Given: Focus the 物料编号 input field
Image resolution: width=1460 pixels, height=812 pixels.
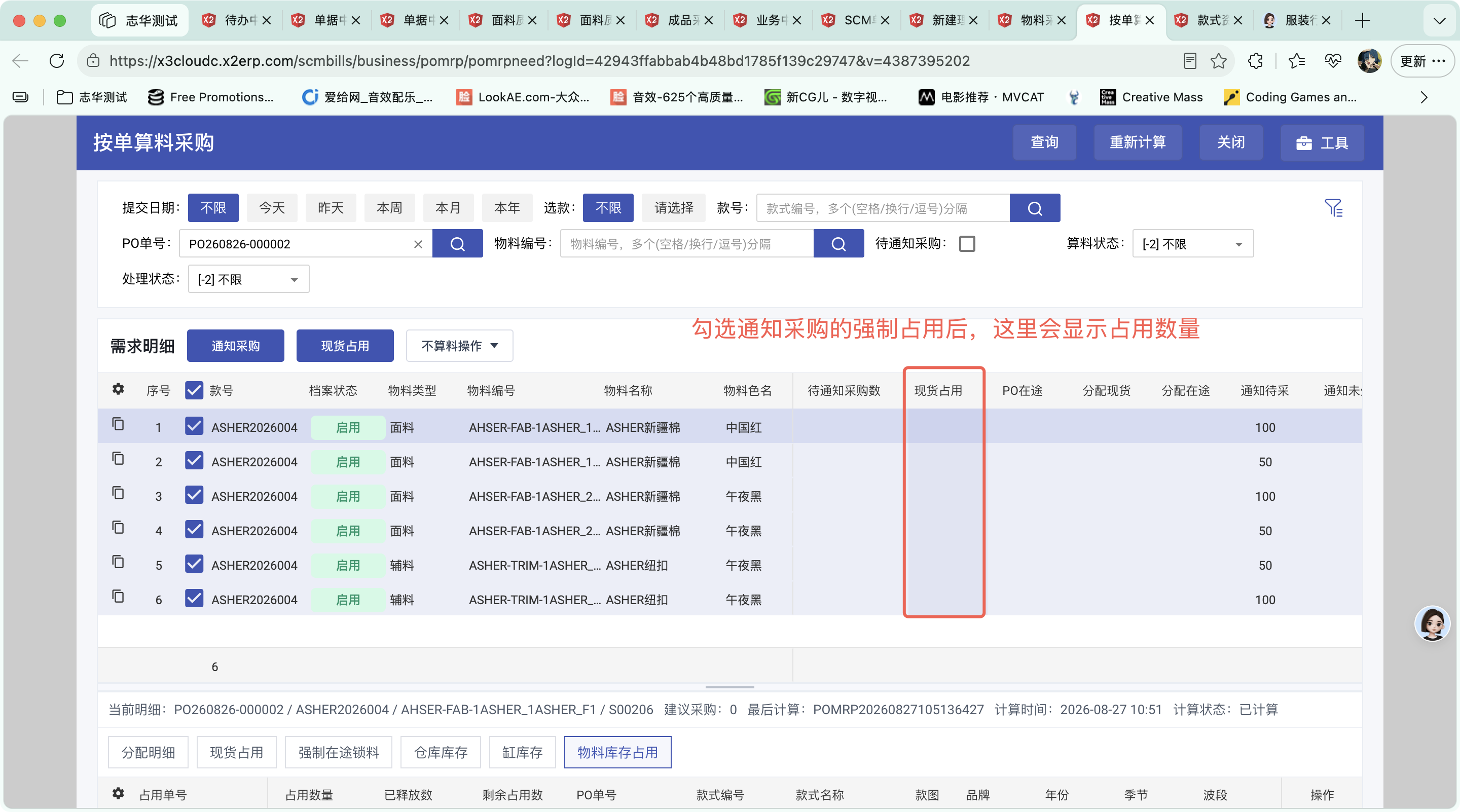Looking at the screenshot, I should 686,244.
